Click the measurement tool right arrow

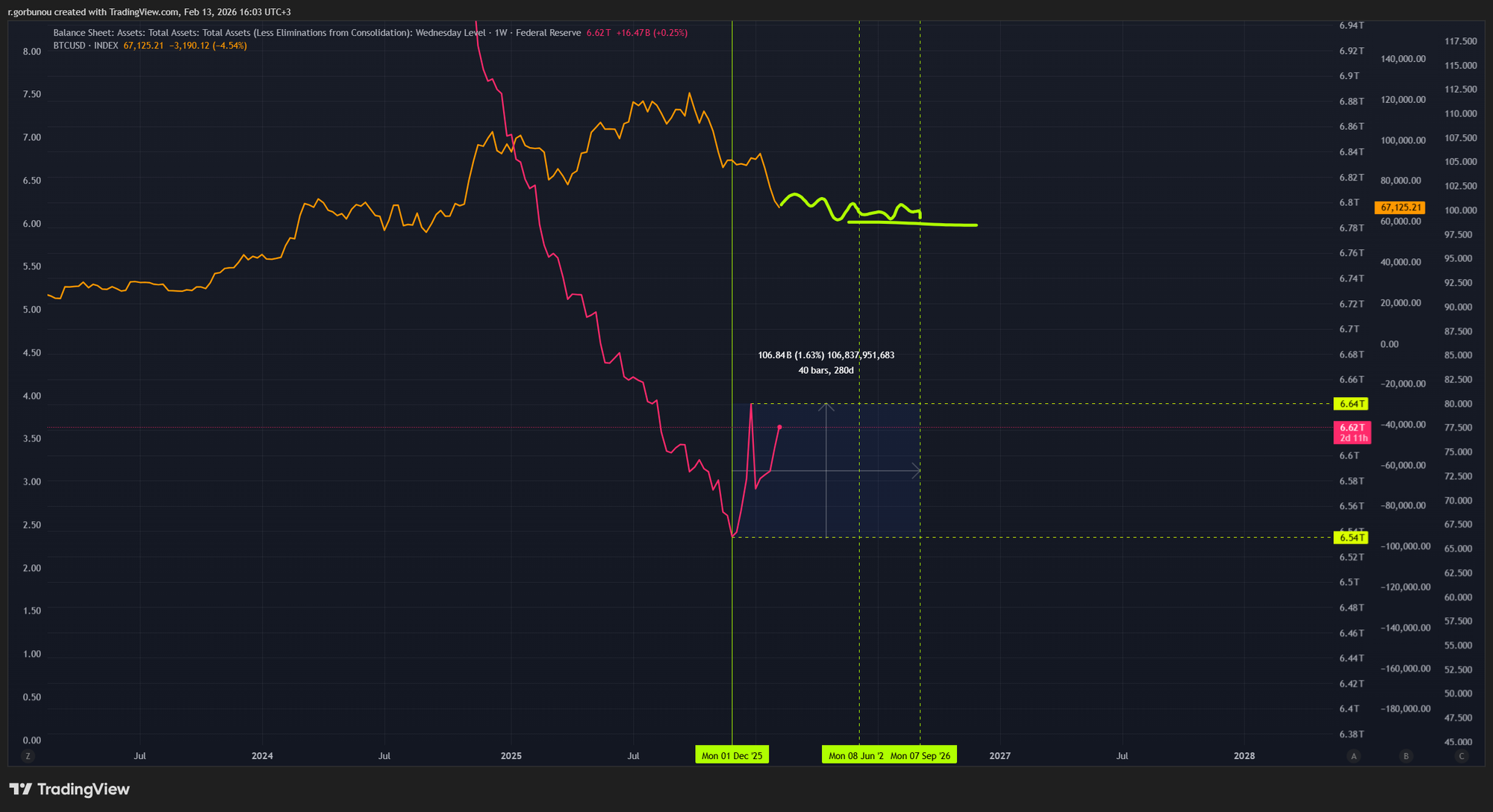[x=916, y=471]
